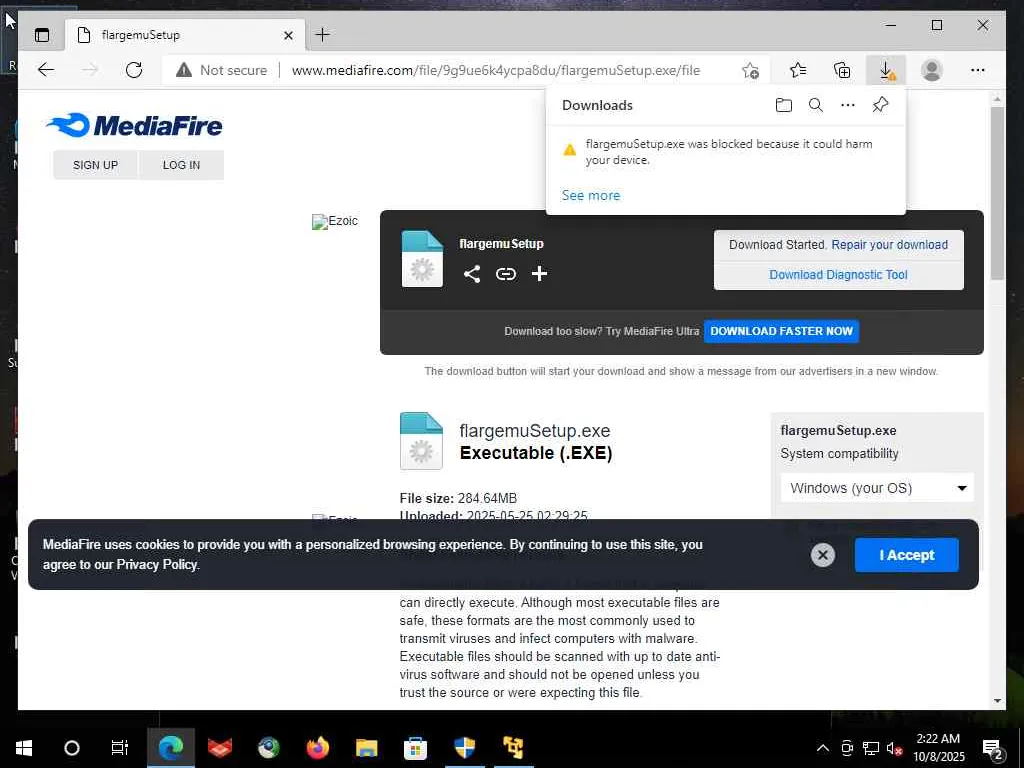
Task: Click DOWNLOAD FASTER NOW button
Action: click(x=781, y=331)
